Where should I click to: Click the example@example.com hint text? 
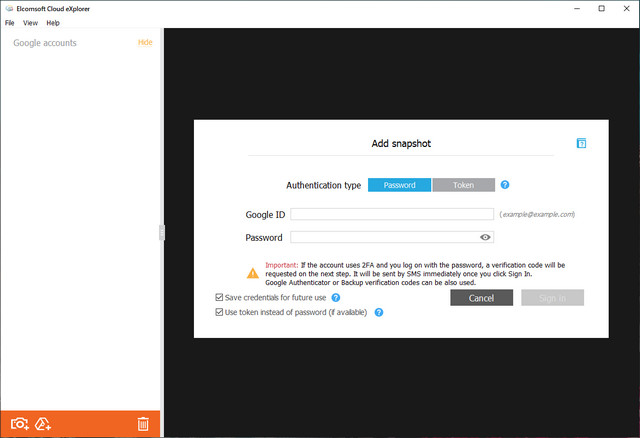coord(537,214)
